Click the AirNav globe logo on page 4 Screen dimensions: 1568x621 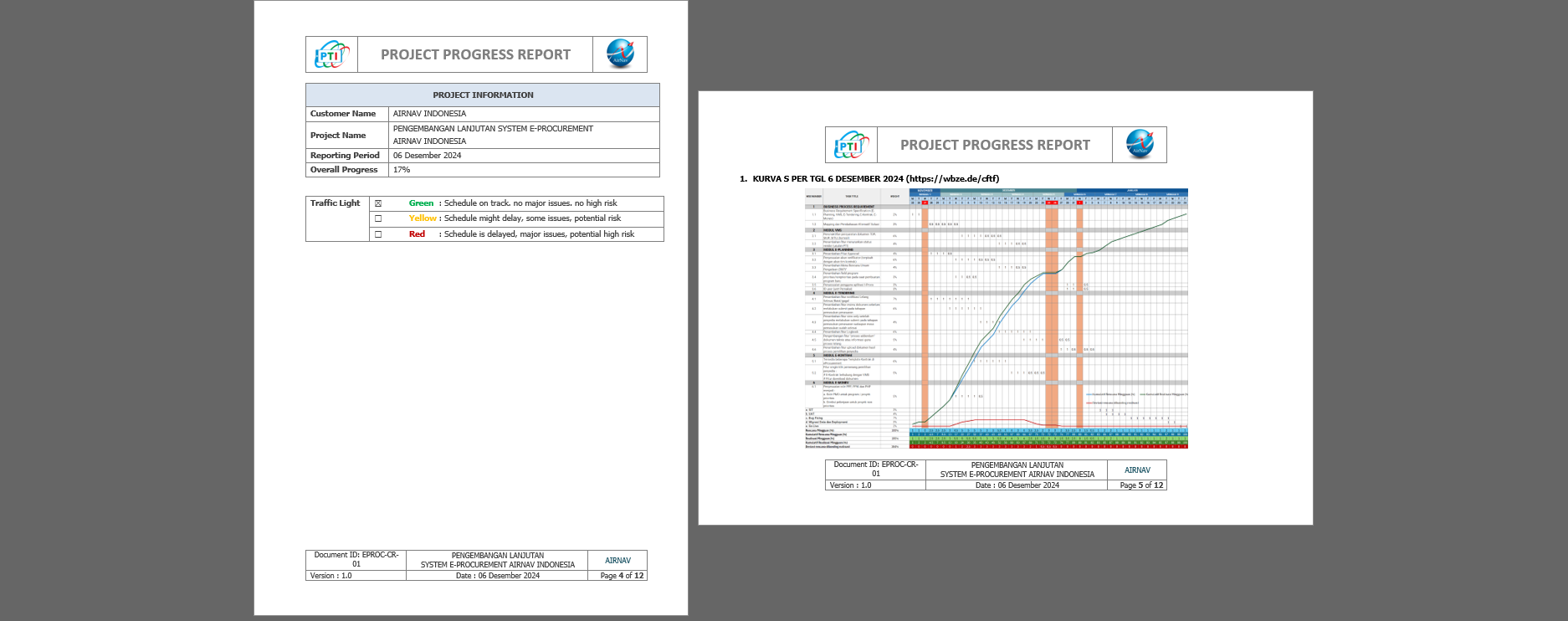click(x=620, y=54)
